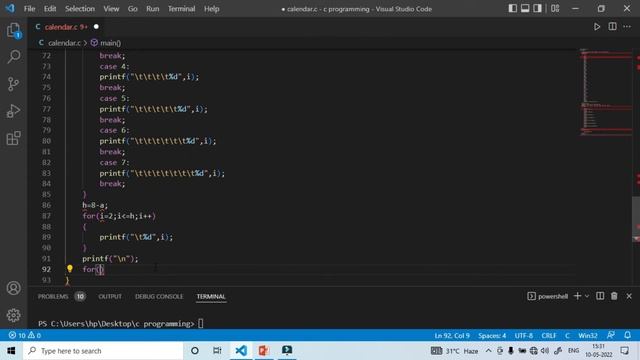640x360 pixels.
Task: Select the powershell terminal entry
Action: tap(548, 296)
